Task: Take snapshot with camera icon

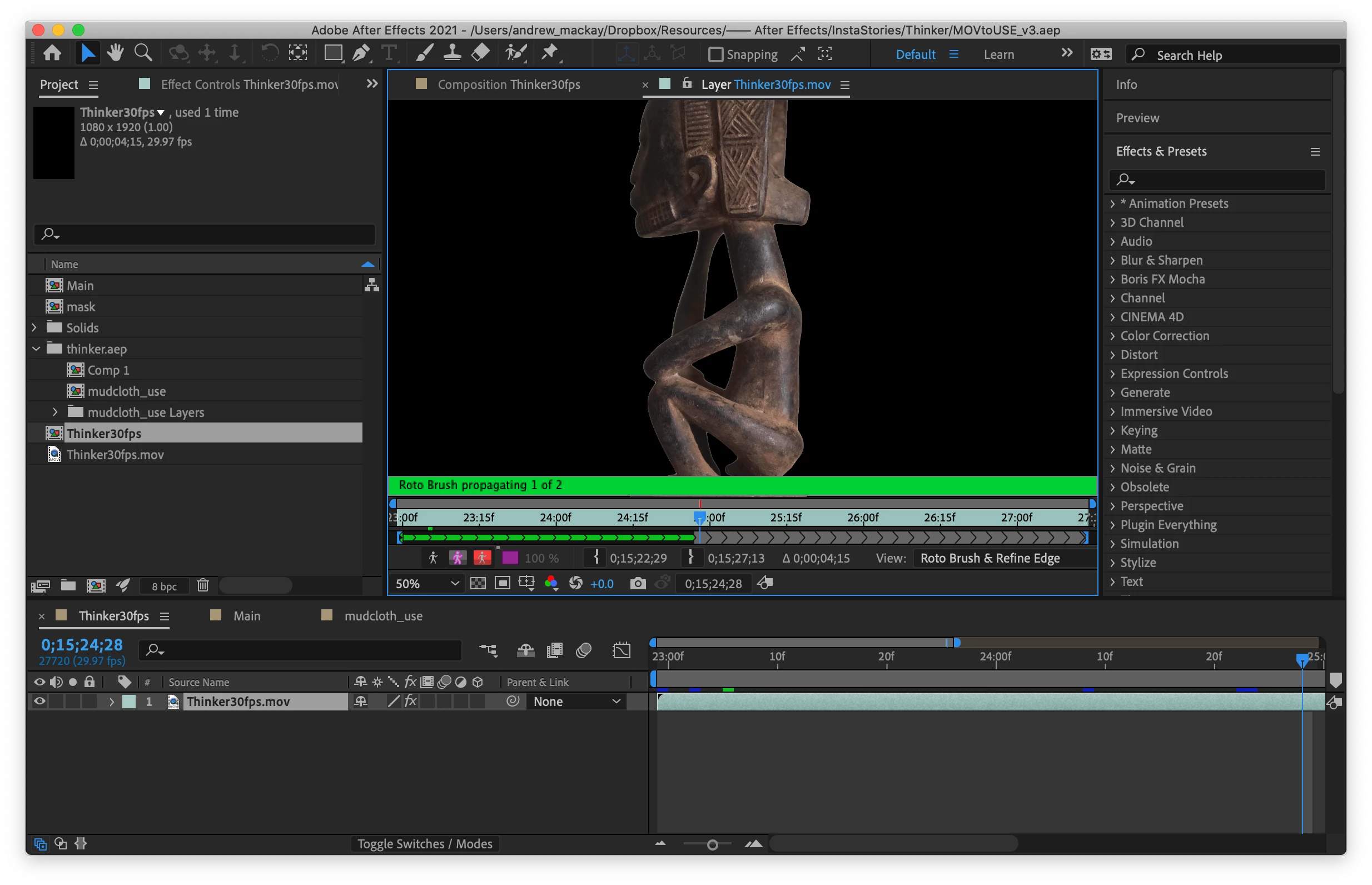Action: pos(637,584)
